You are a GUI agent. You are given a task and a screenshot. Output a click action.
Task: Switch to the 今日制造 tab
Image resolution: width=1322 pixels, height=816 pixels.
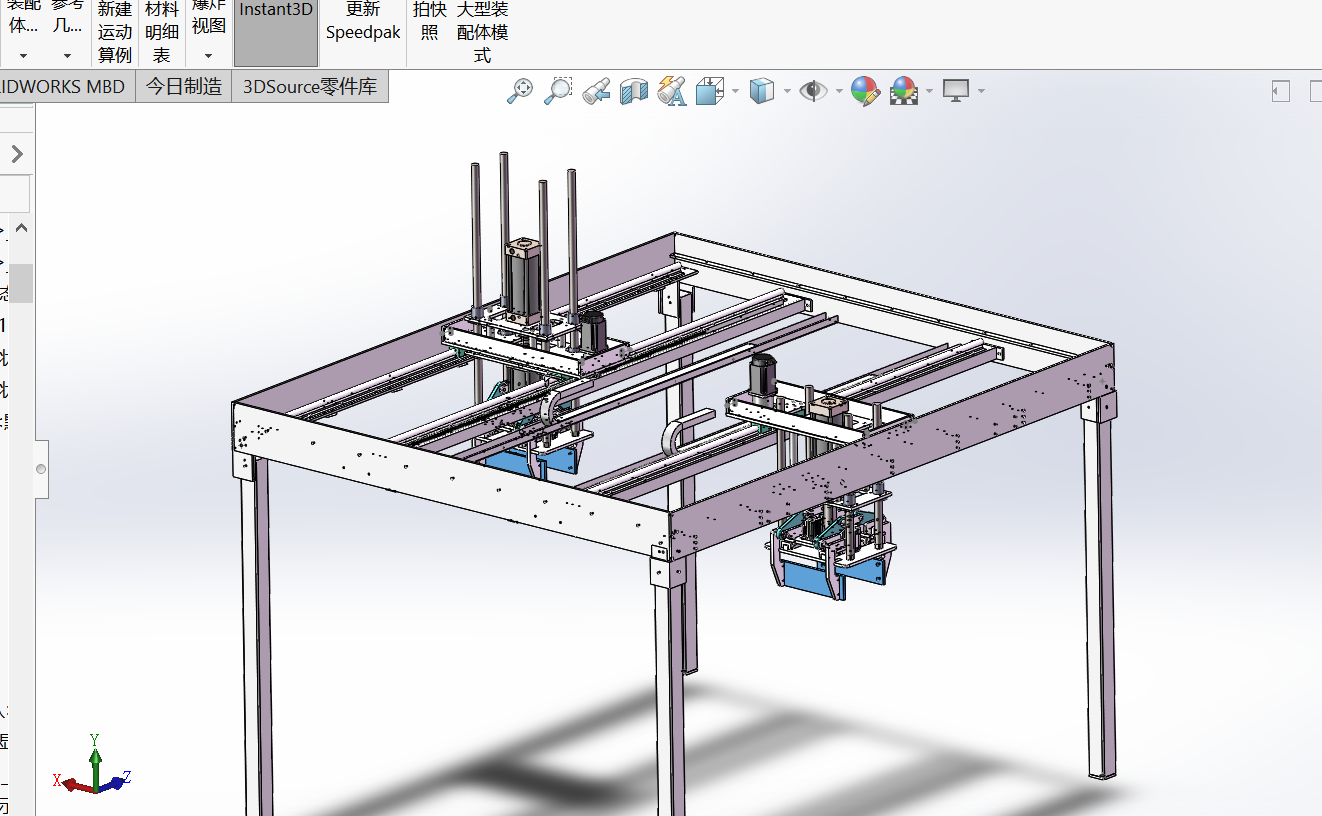coord(184,87)
